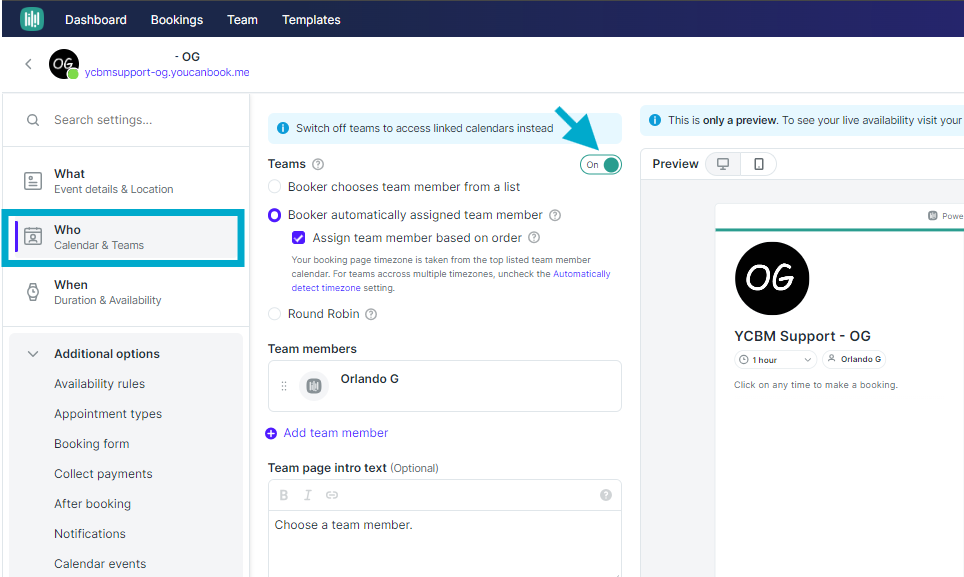Switch preview to desktop view
Image resolution: width=964 pixels, height=577 pixels.
(723, 164)
